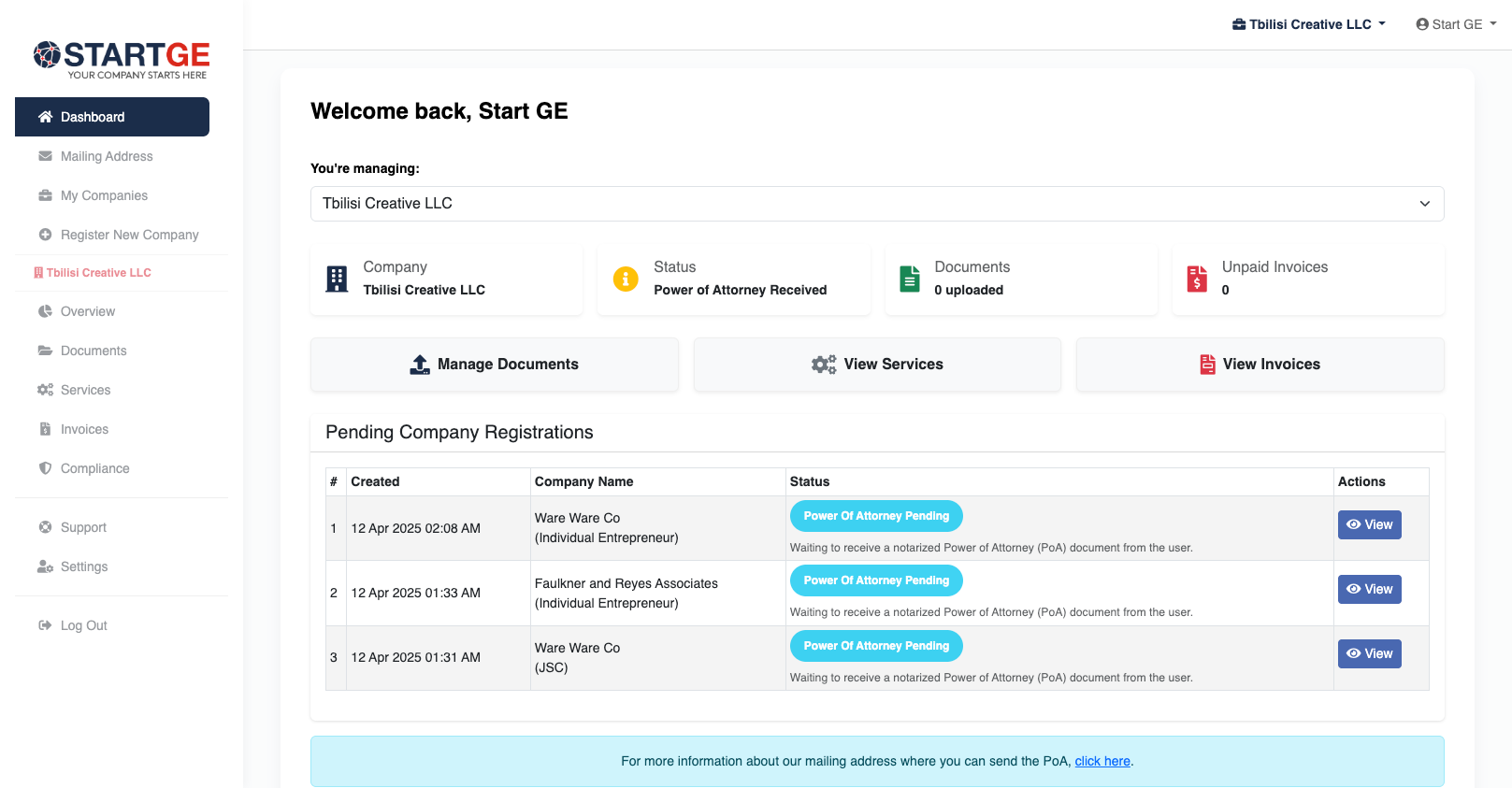Screen dimensions: 1512x788
Task: Click the Register New Company plus icon
Action: click(x=45, y=235)
